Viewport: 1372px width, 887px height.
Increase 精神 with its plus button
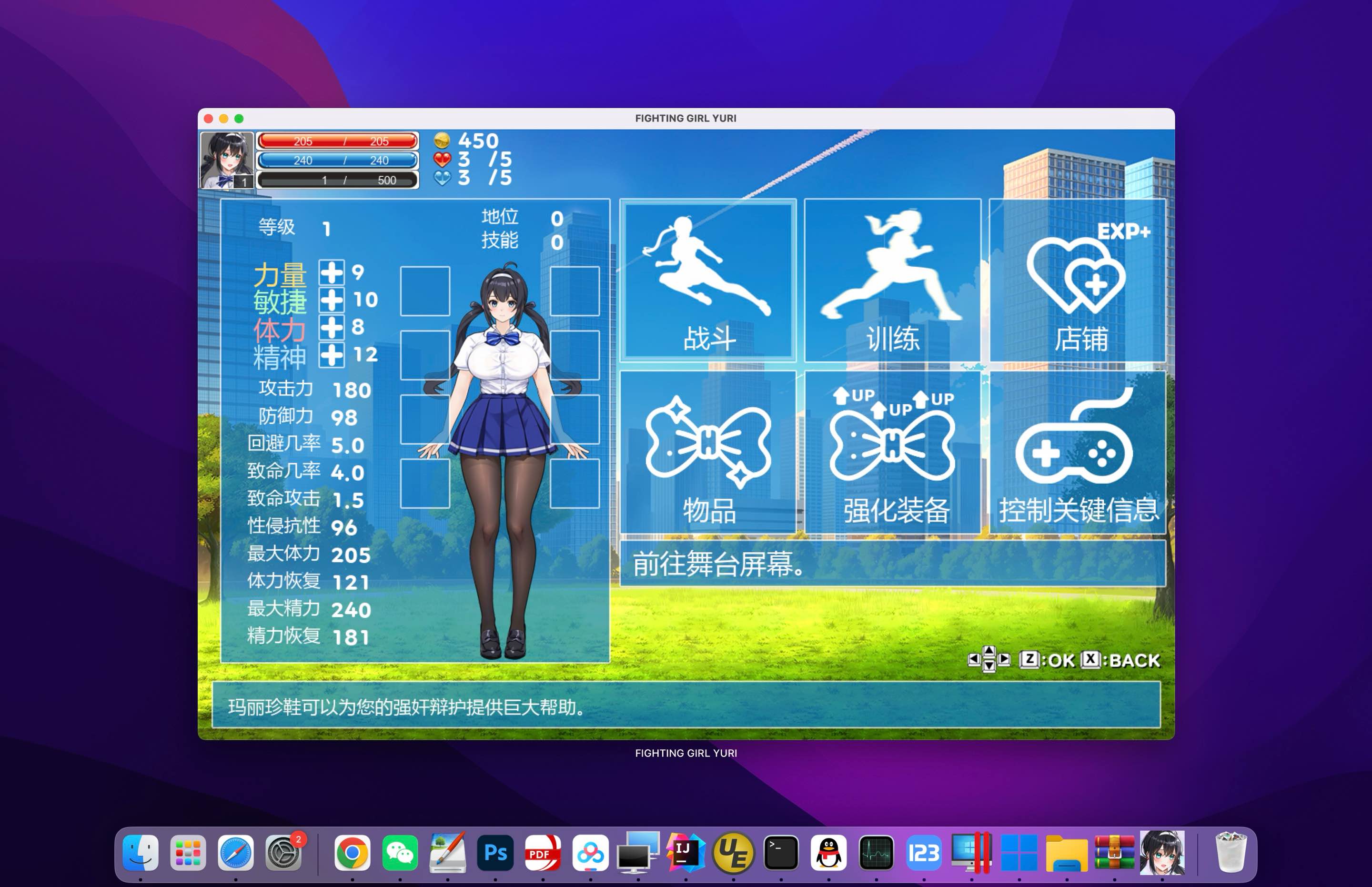[332, 355]
